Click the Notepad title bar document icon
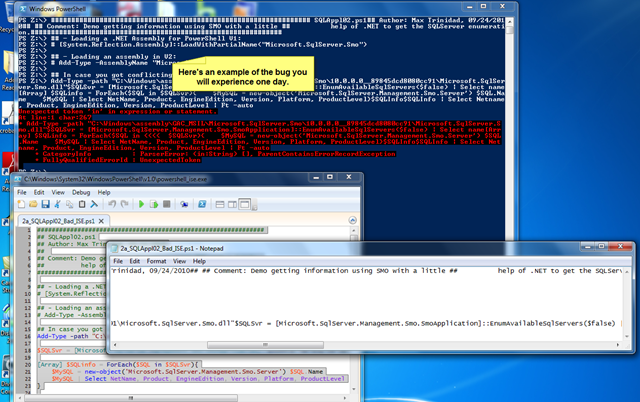This screenshot has width=640, height=402. [x=115, y=248]
